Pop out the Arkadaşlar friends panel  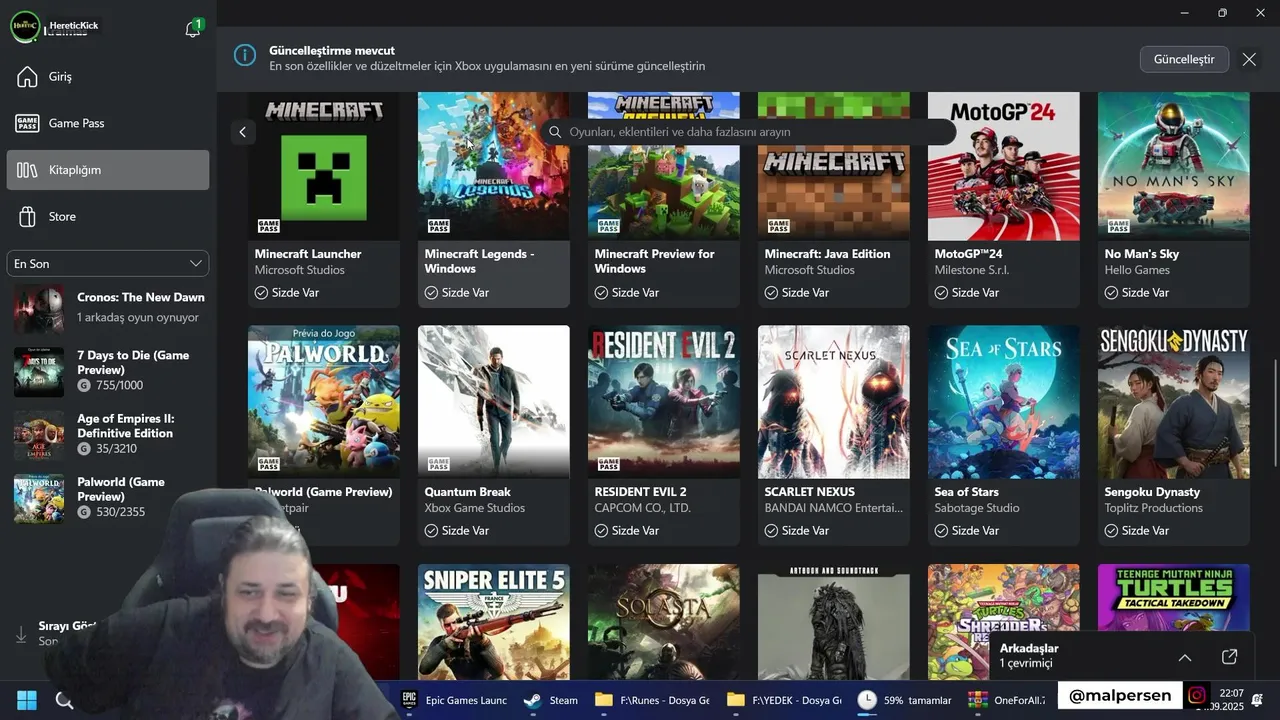point(1230,657)
